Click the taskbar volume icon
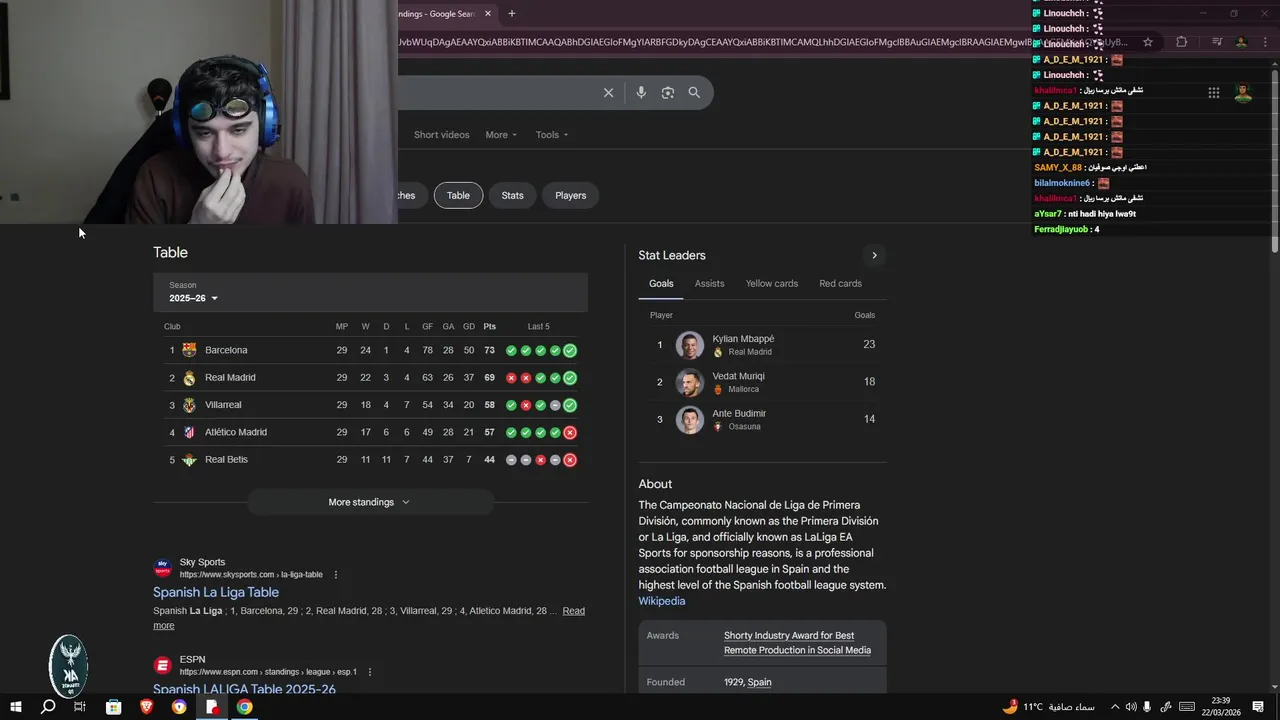 (x=1131, y=707)
